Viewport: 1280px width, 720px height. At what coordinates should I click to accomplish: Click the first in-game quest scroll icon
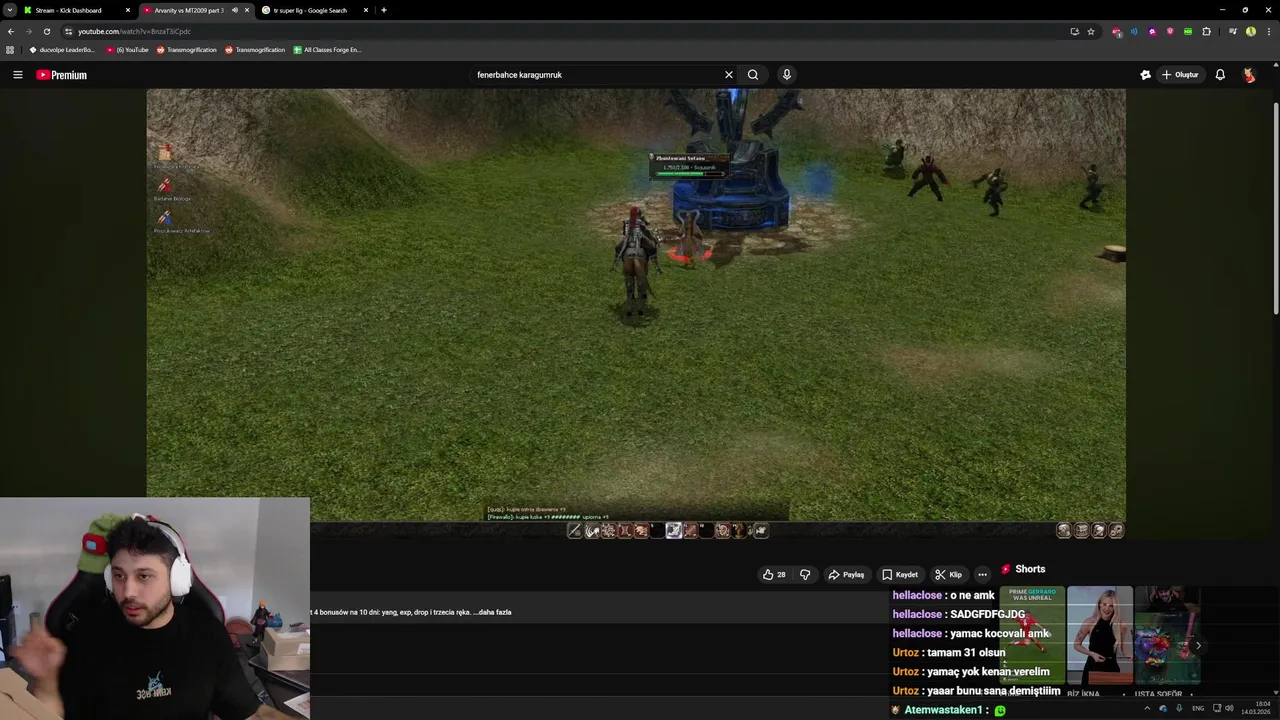(165, 152)
